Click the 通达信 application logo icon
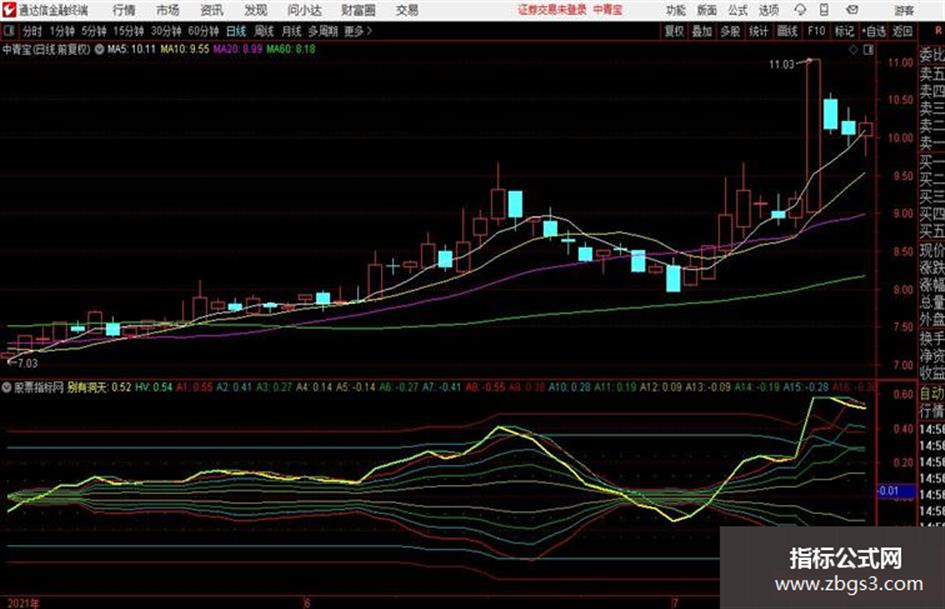Image resolution: width=945 pixels, height=609 pixels. [9, 10]
